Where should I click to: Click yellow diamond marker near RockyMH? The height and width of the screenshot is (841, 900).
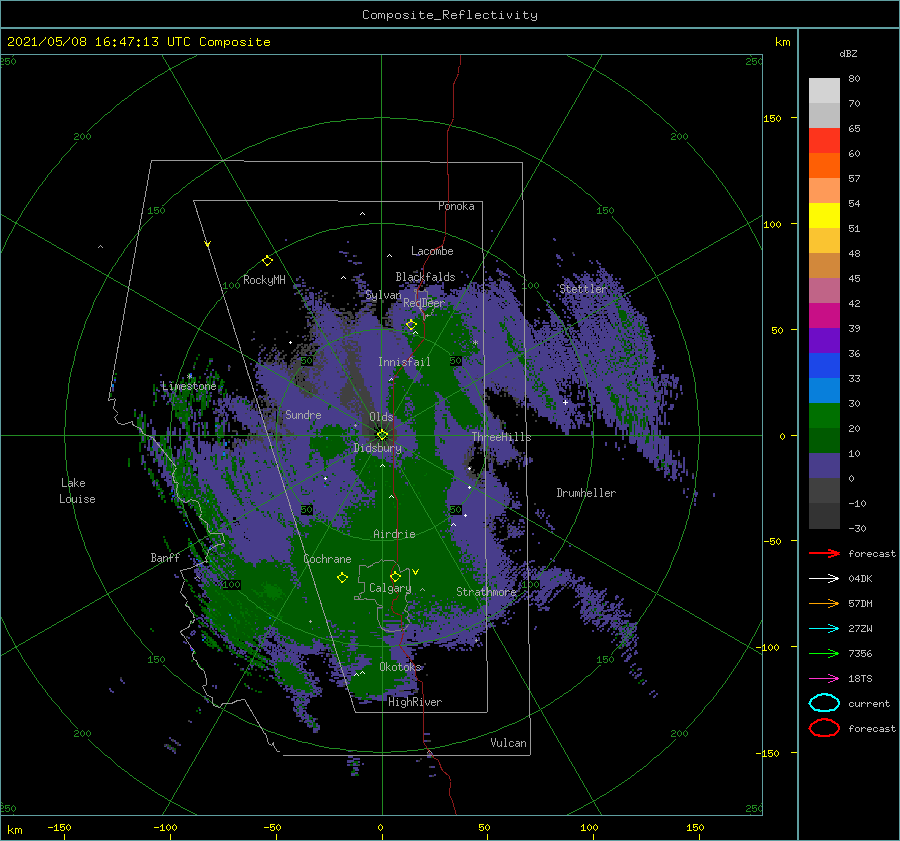[x=267, y=261]
